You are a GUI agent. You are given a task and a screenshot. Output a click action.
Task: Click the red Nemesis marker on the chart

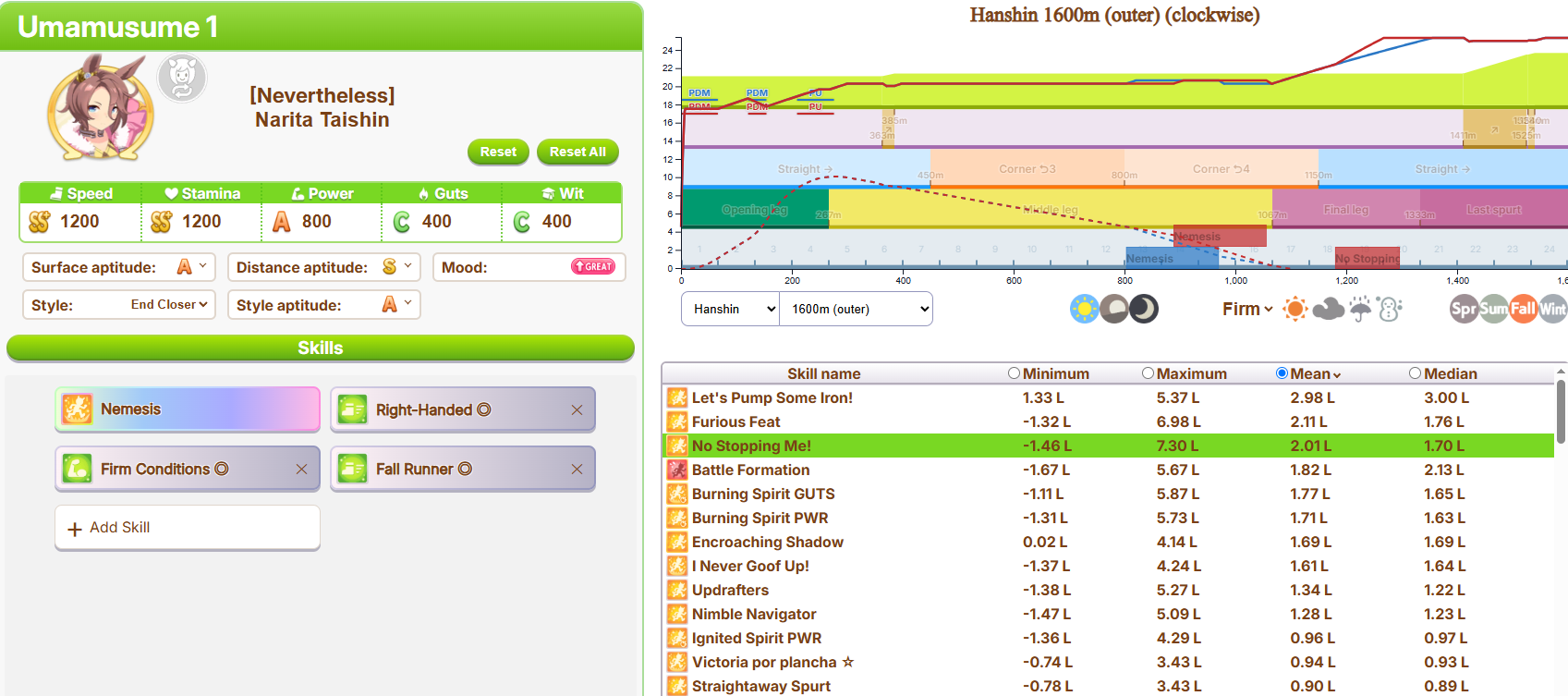click(1220, 237)
